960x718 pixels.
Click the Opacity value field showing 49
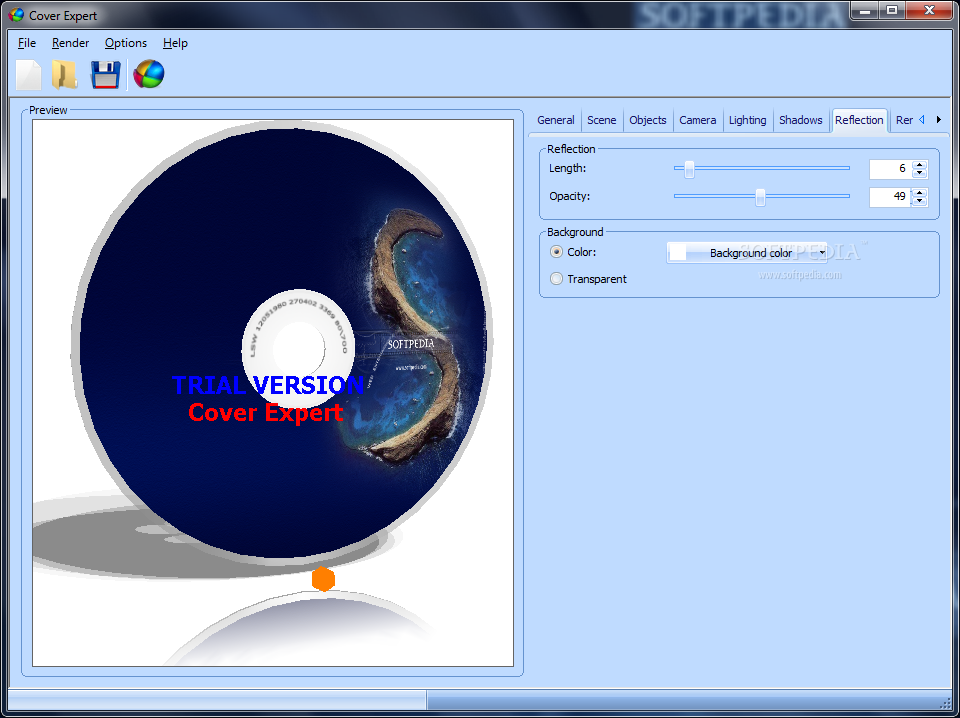[x=890, y=197]
